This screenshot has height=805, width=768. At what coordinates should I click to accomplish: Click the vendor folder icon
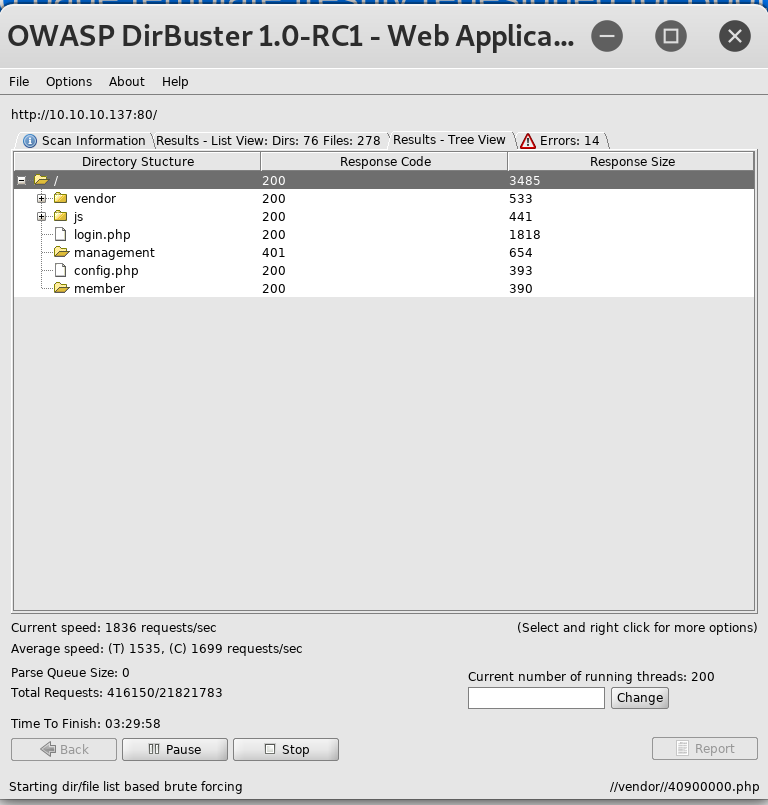coord(61,198)
